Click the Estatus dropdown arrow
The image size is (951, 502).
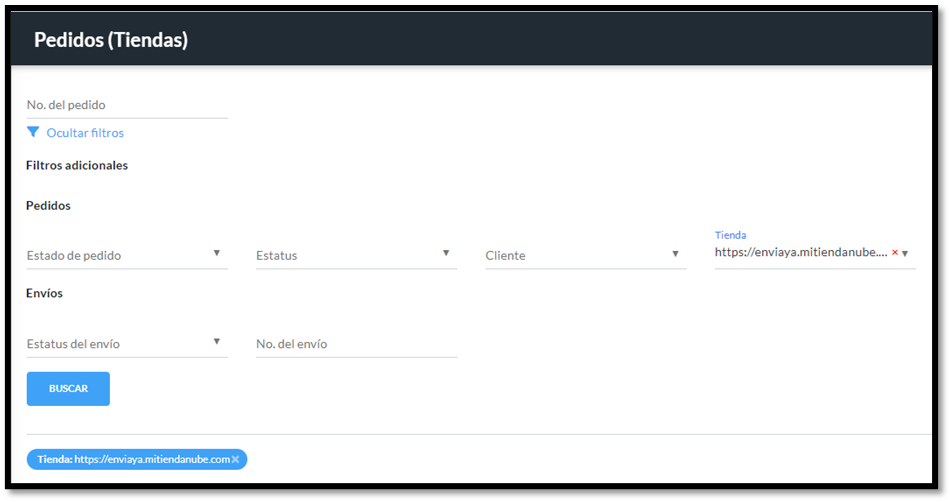[446, 253]
